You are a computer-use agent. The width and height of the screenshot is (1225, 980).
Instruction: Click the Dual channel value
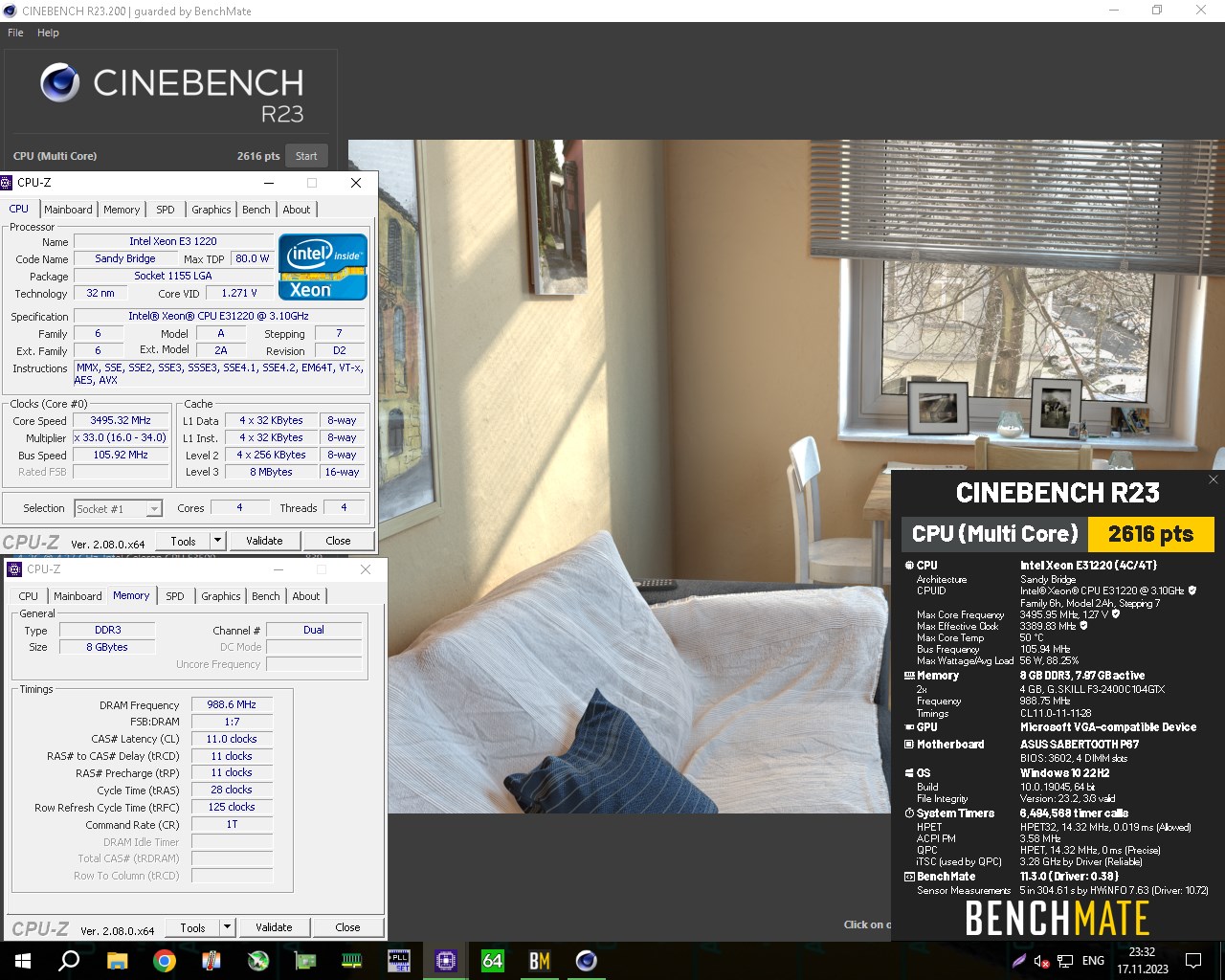pyautogui.click(x=314, y=630)
